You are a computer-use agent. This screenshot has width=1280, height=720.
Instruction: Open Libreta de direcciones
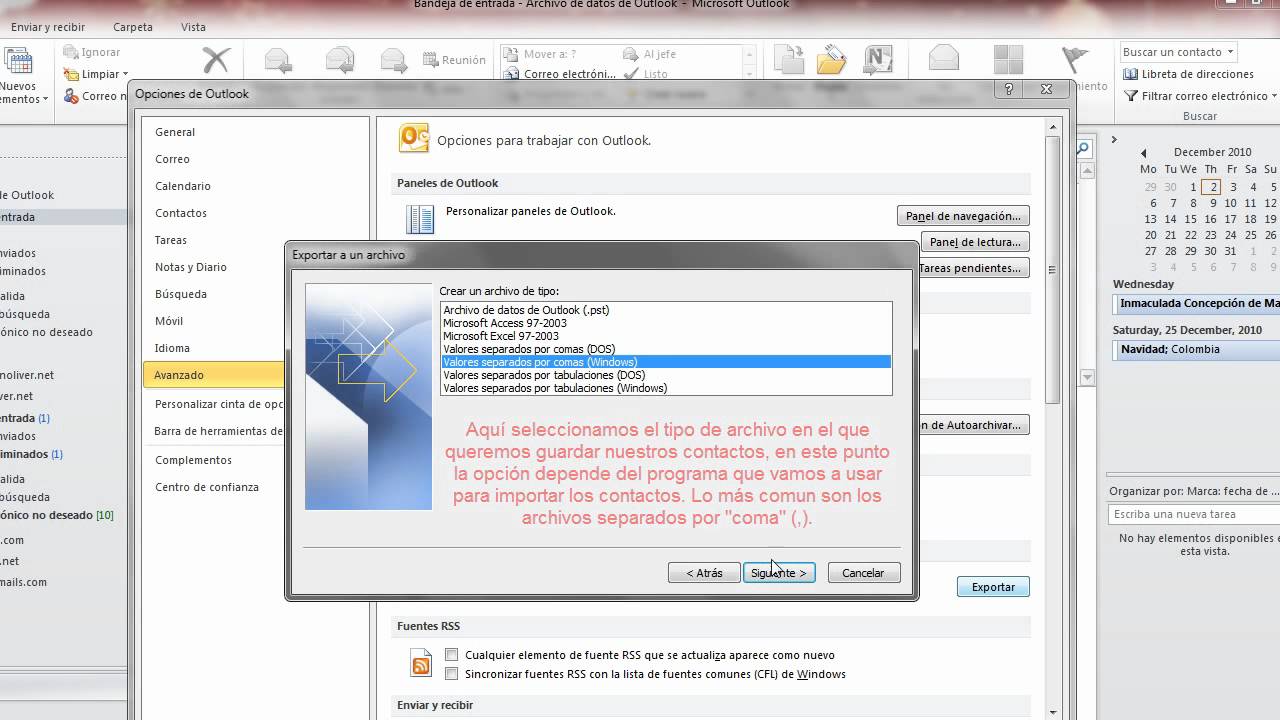tap(1188, 74)
